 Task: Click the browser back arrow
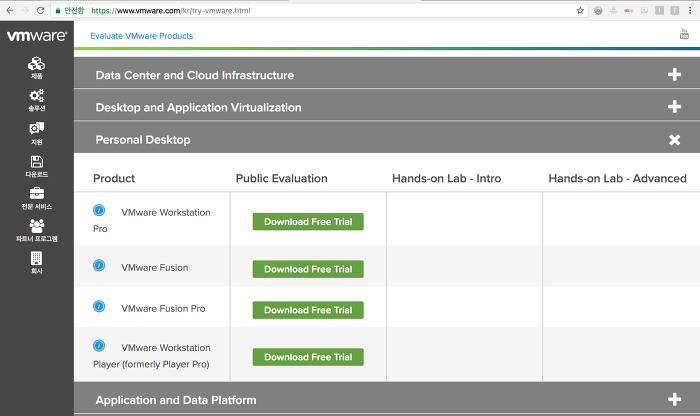click(x=10, y=10)
